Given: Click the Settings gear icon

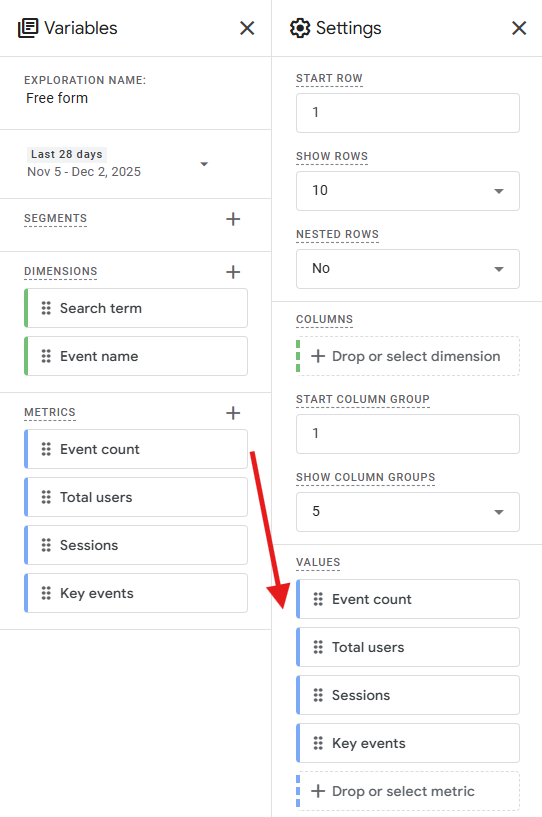Looking at the screenshot, I should point(300,28).
